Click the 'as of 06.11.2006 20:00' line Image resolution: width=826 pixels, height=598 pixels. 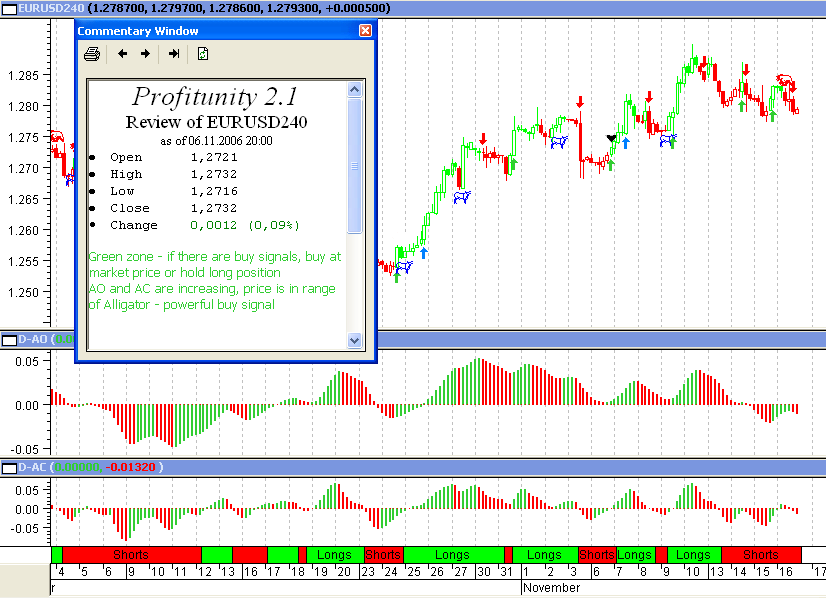[216, 141]
